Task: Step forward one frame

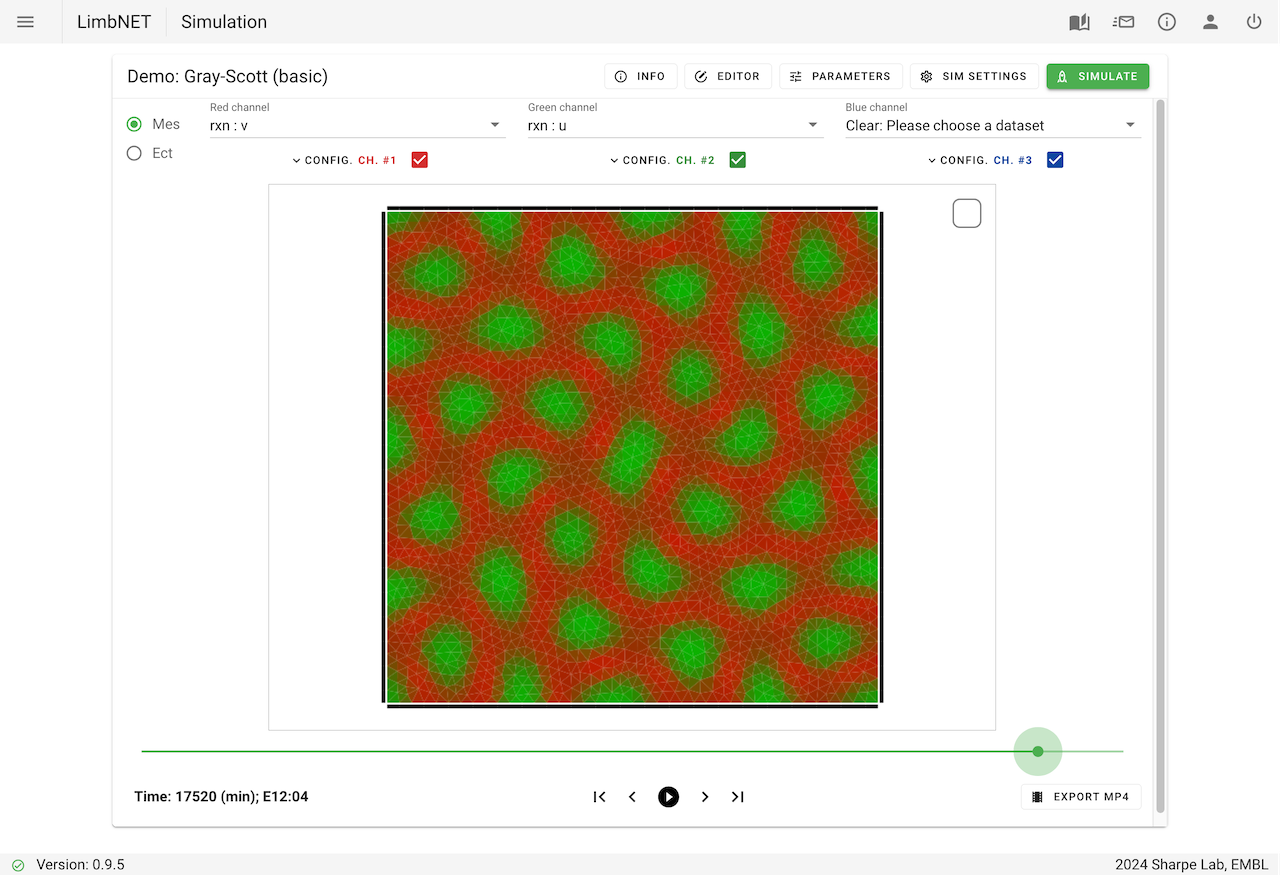Action: click(705, 797)
